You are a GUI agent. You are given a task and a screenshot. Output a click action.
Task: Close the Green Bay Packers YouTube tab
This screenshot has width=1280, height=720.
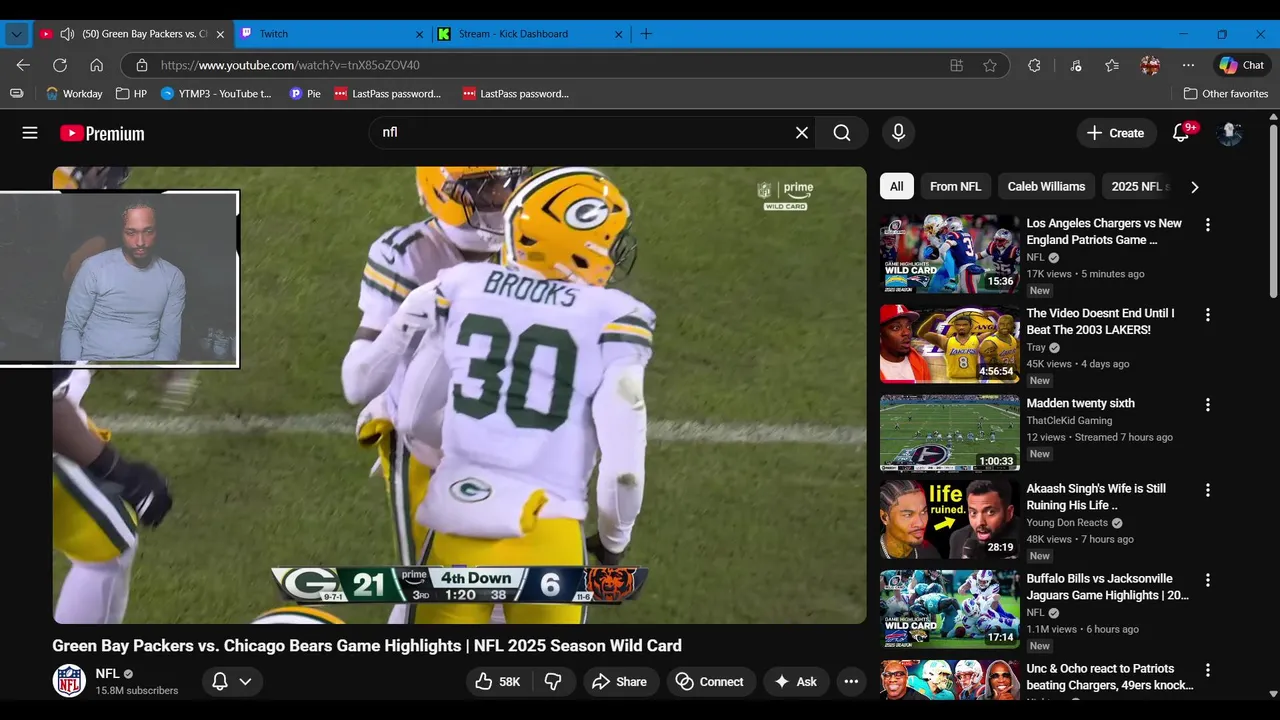pyautogui.click(x=220, y=34)
